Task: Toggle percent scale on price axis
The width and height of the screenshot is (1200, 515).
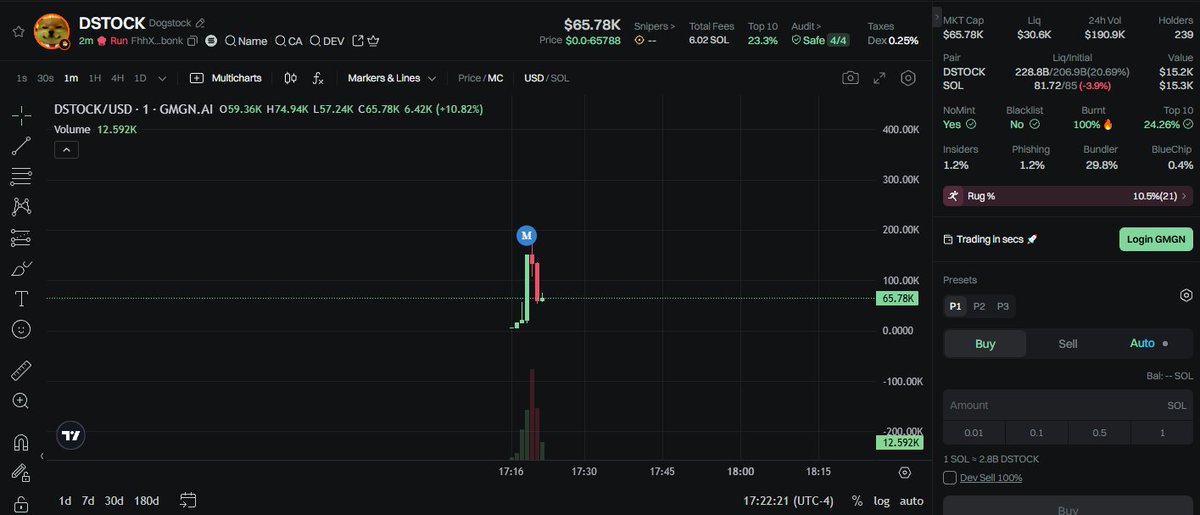Action: pyautogui.click(x=857, y=501)
